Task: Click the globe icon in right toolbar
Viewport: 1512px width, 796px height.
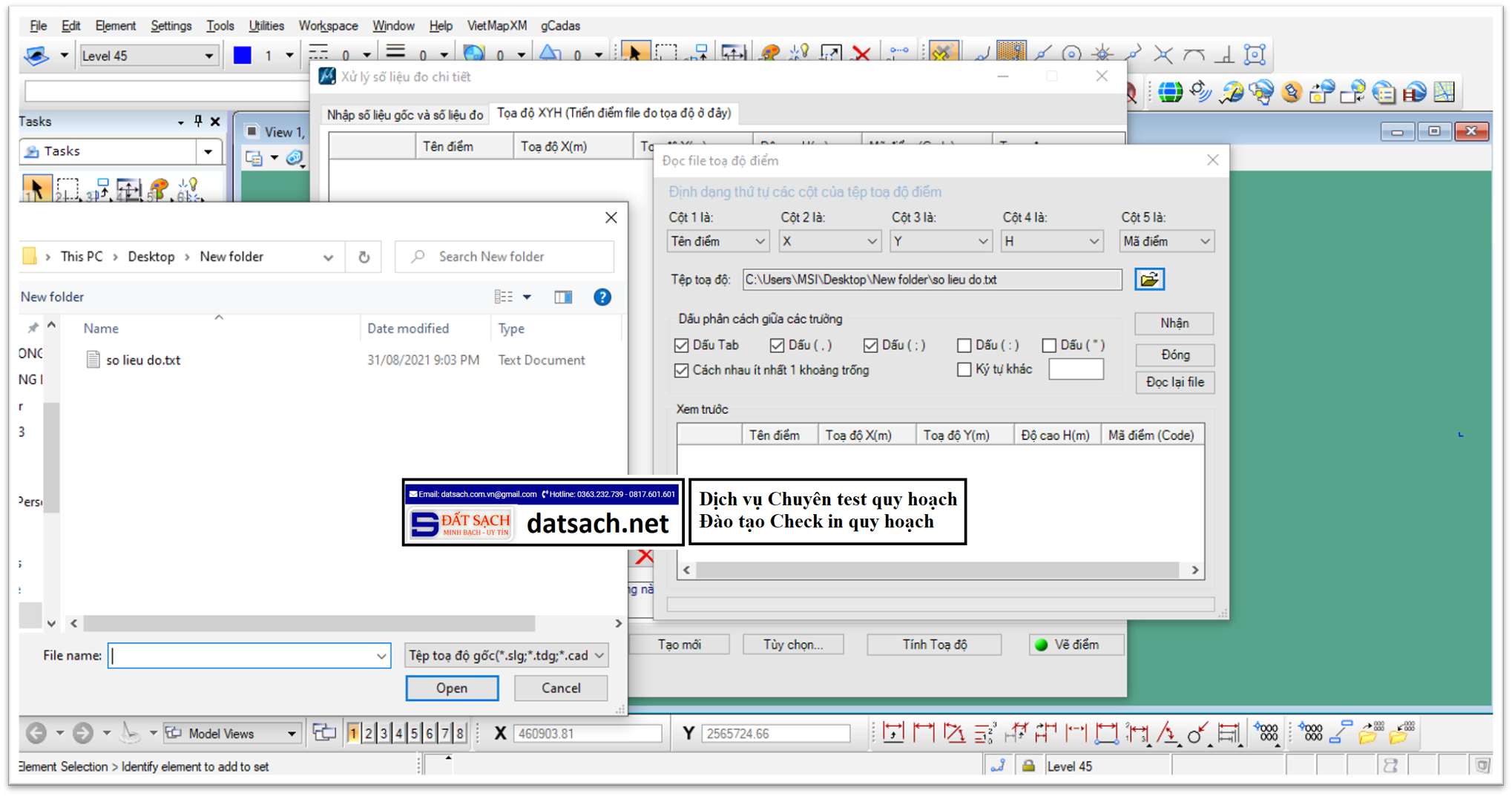Action: (x=1170, y=93)
